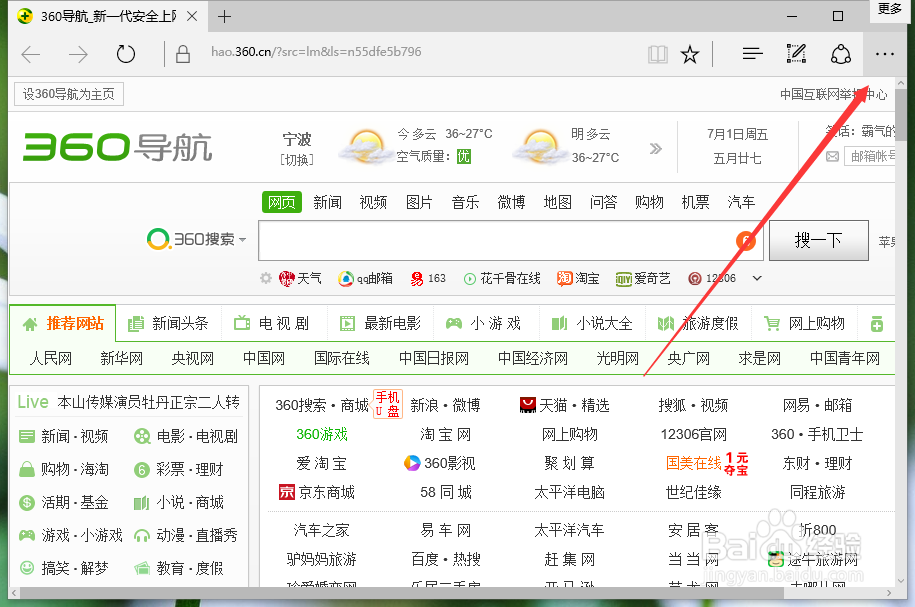Reload the page with refresh icon
This screenshot has height=607, width=915.
pos(125,54)
